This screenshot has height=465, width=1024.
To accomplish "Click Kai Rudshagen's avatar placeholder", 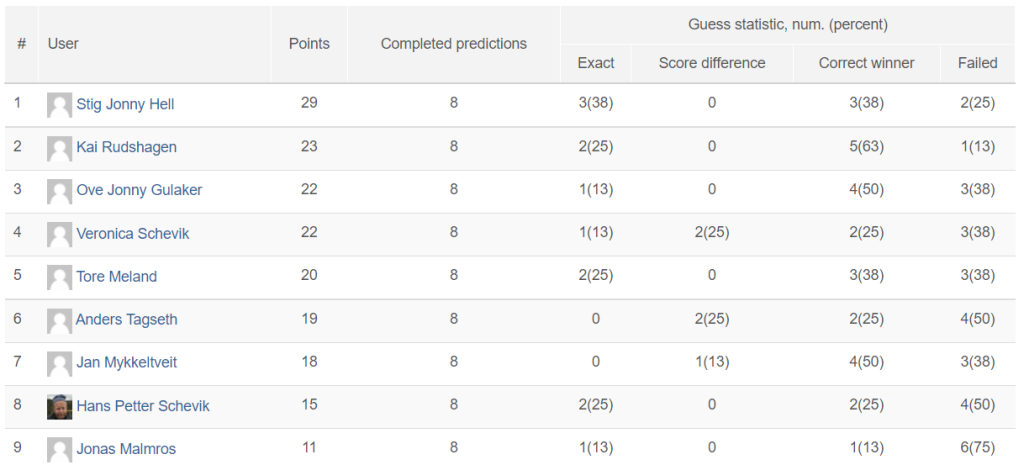I will (x=59, y=148).
